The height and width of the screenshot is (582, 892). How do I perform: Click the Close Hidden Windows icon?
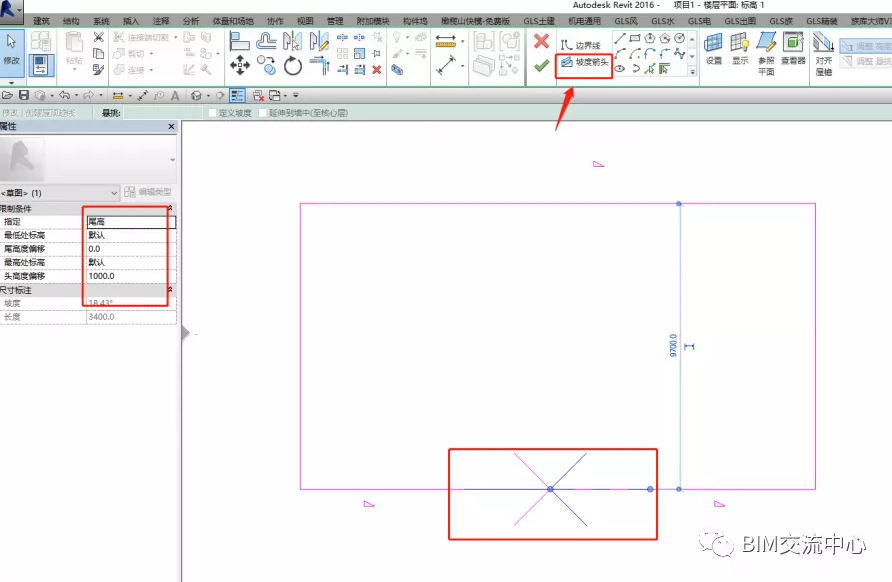click(x=258, y=96)
